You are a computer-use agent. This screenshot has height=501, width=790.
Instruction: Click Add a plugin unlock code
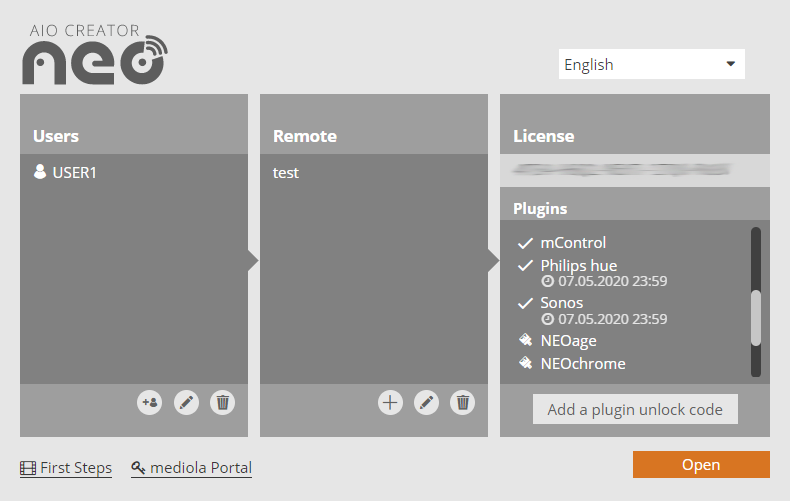tap(635, 409)
